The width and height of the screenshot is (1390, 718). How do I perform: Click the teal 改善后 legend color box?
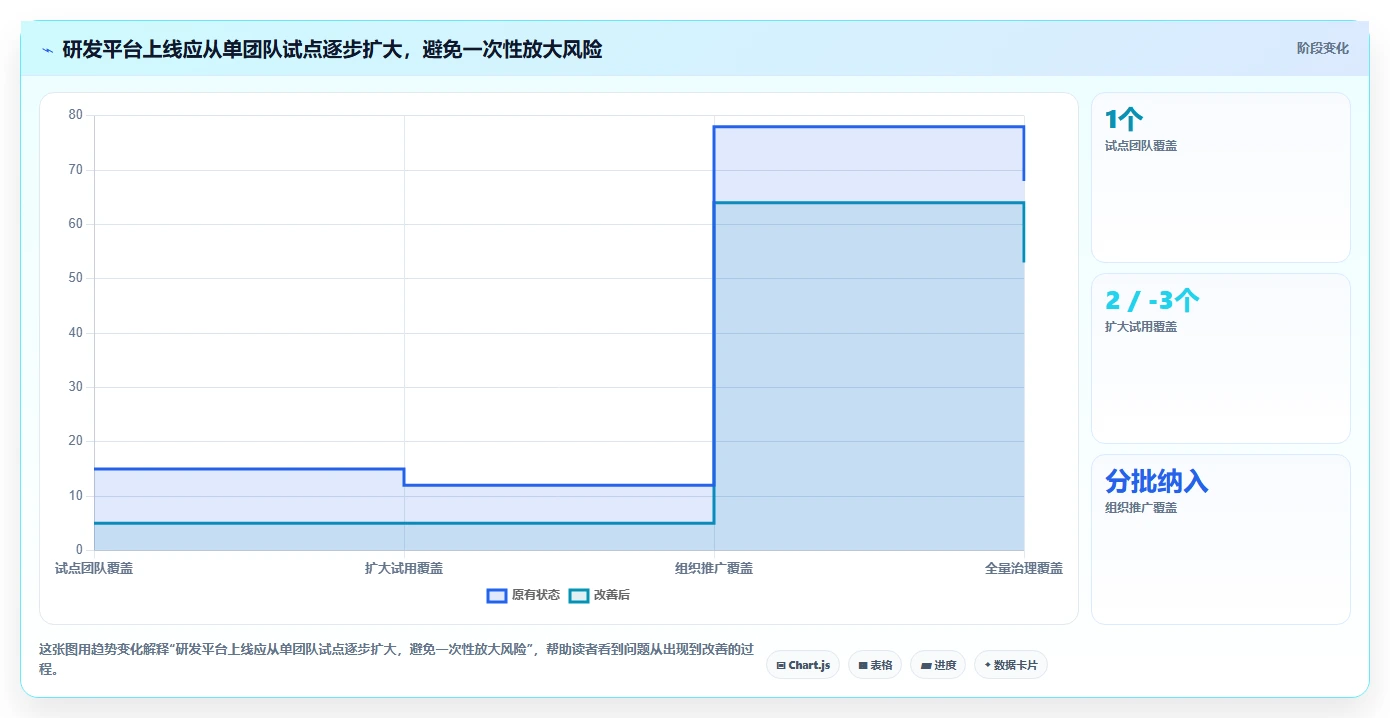578,595
